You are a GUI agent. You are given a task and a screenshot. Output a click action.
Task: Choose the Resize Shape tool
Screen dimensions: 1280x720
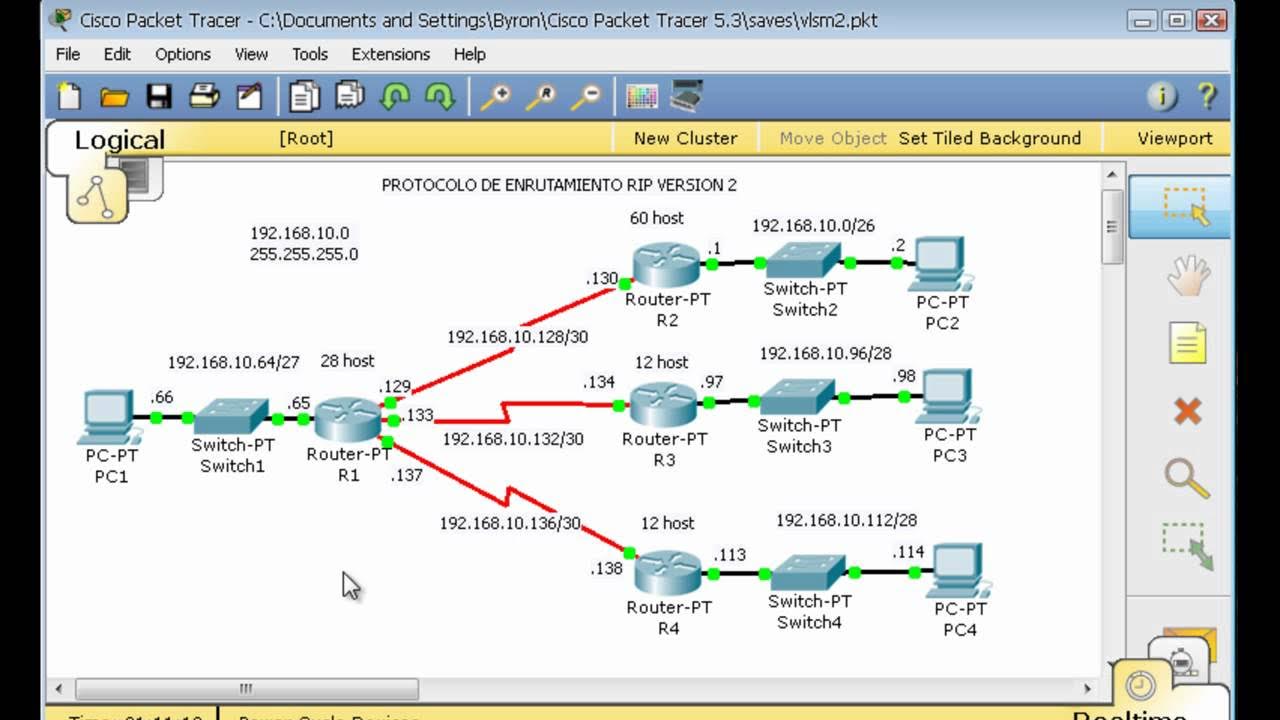click(1187, 546)
